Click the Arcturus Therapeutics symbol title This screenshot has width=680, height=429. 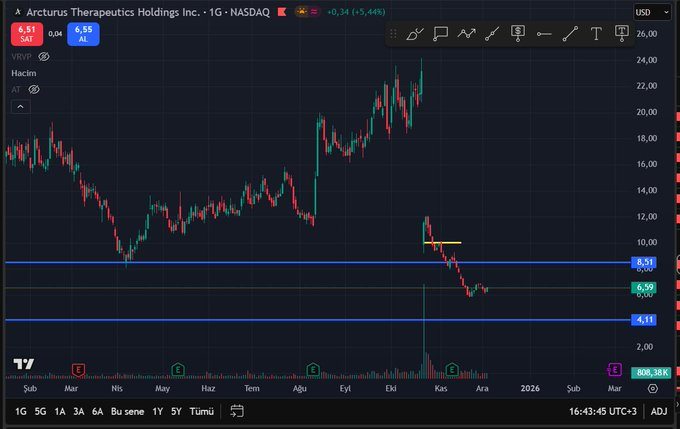[113, 12]
